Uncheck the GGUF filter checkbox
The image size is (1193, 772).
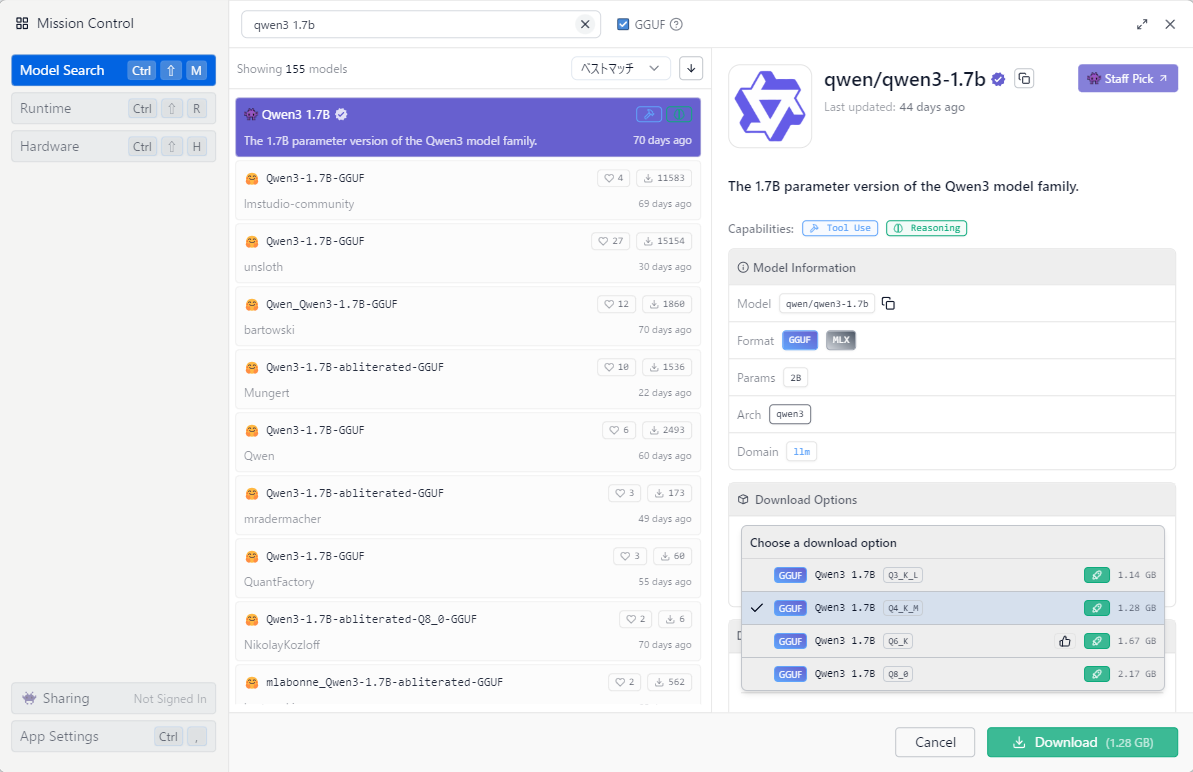click(623, 25)
